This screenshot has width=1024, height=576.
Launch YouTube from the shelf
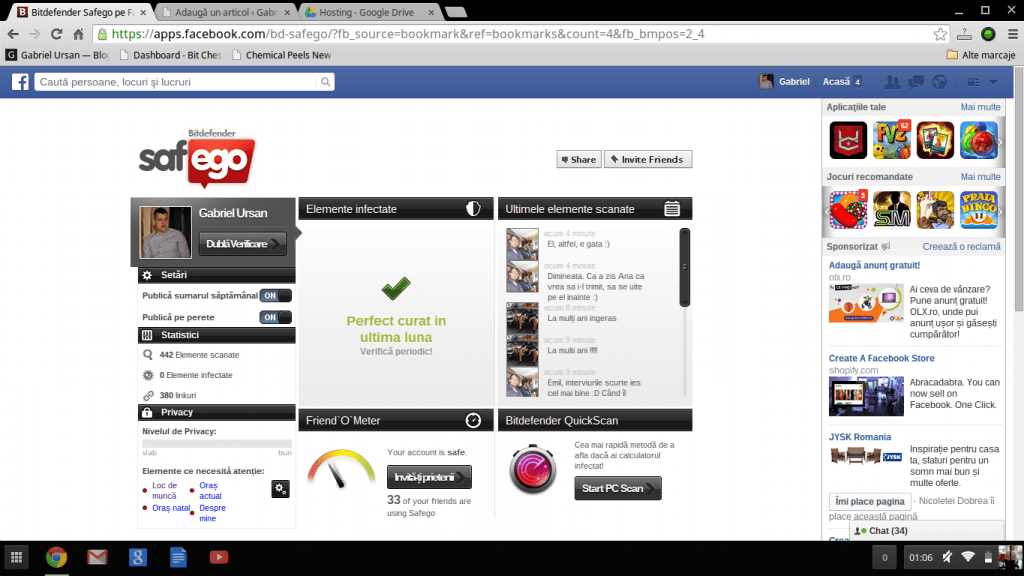click(x=219, y=557)
